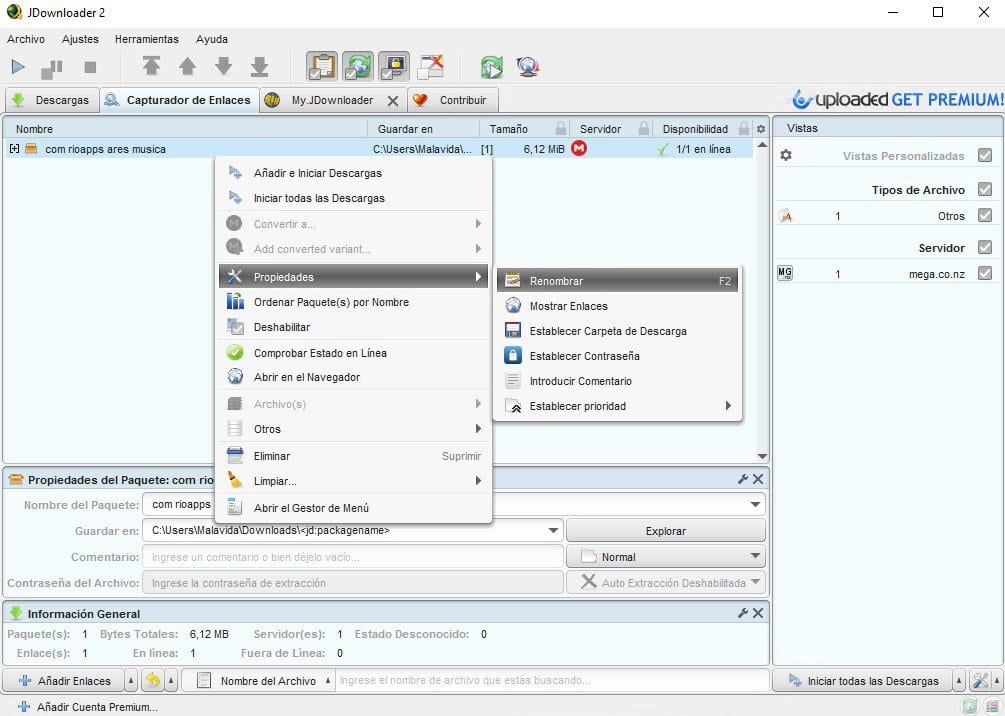Expand the Establecer prioridad submenu
Screen dimensions: 1005x716
click(x=617, y=406)
